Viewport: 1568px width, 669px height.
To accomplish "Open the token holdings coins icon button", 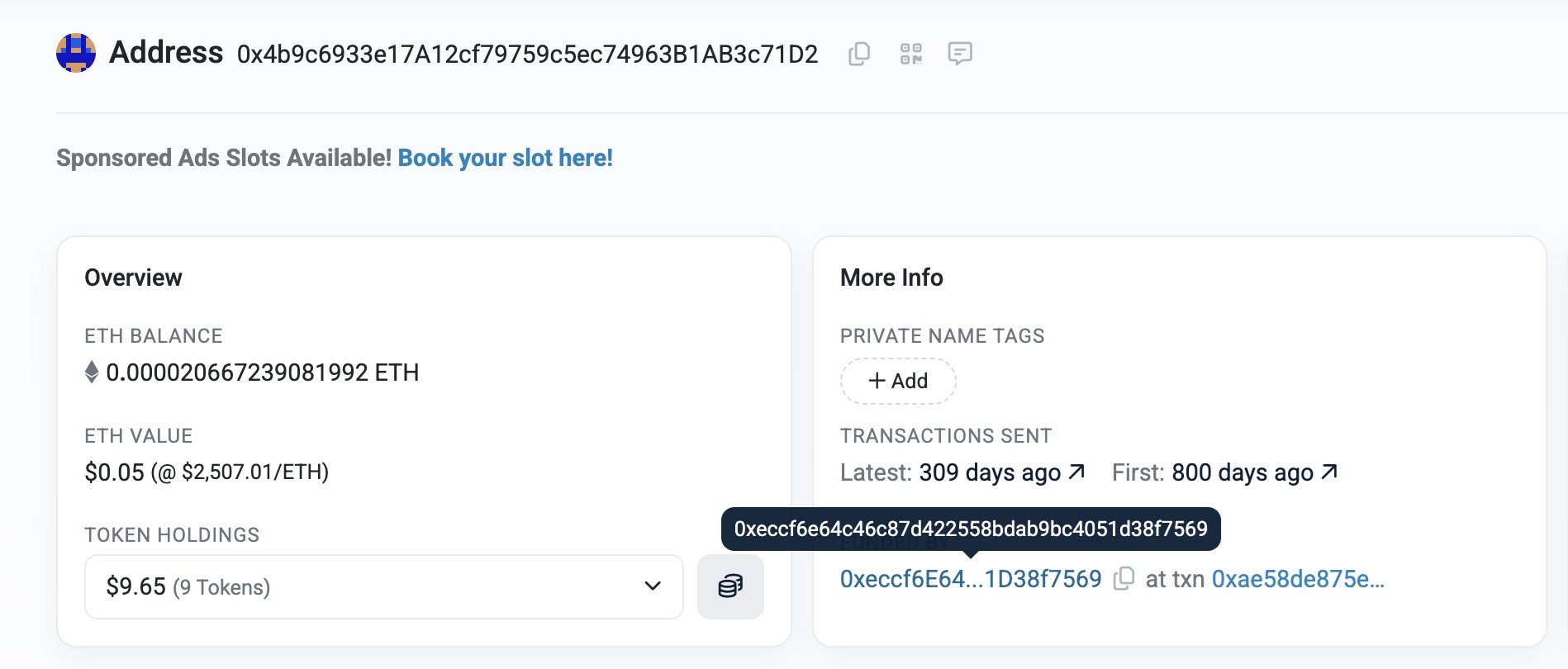I will tap(730, 586).
